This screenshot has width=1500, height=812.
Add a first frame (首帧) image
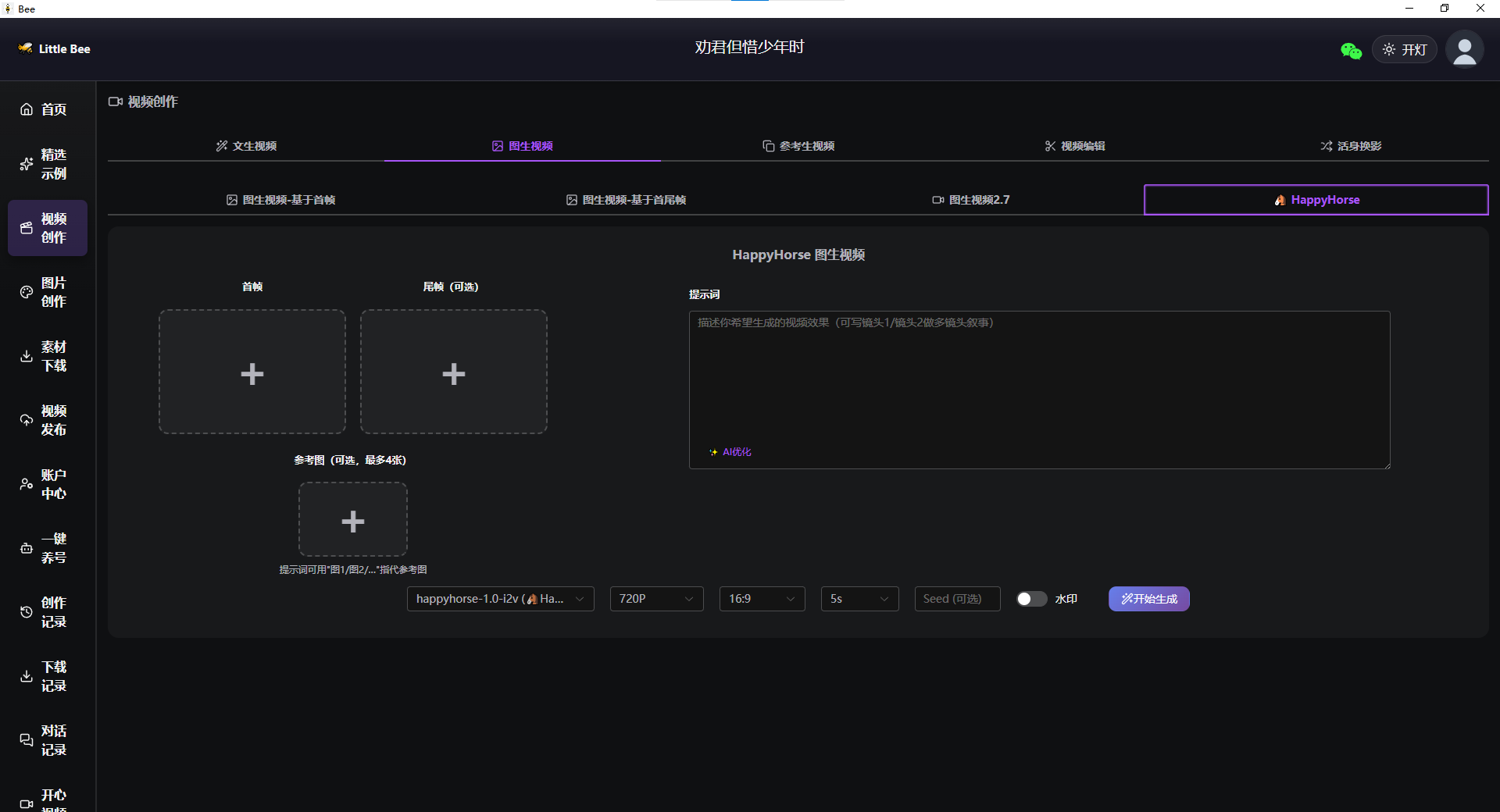click(x=252, y=372)
